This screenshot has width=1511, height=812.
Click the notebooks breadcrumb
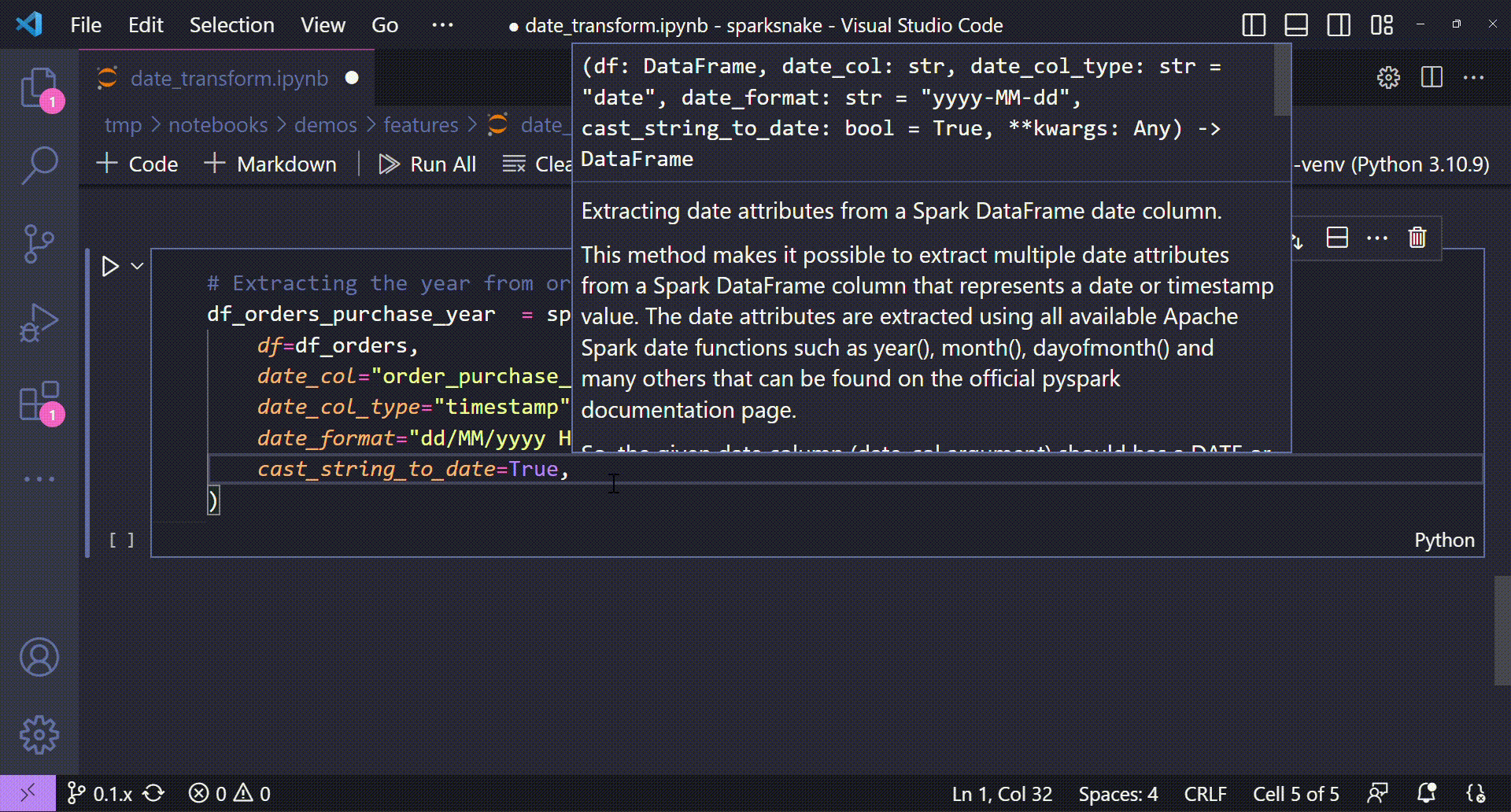coord(218,125)
